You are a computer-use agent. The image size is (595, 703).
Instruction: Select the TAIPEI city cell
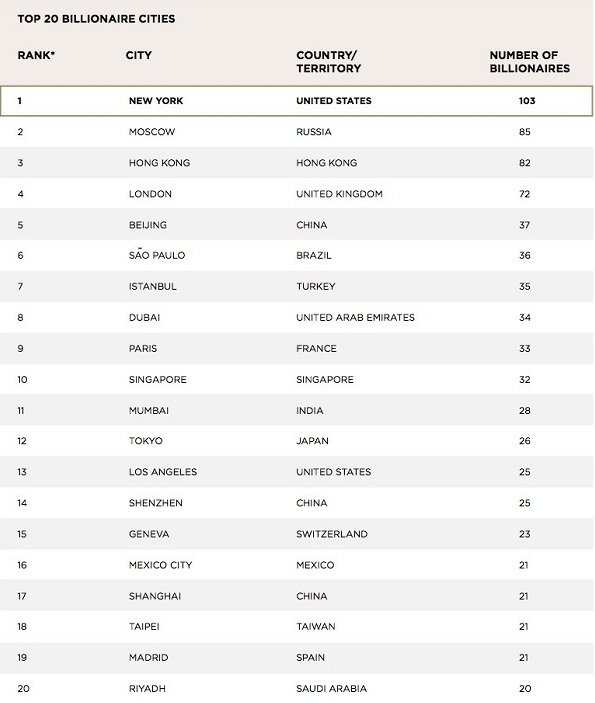click(x=144, y=626)
